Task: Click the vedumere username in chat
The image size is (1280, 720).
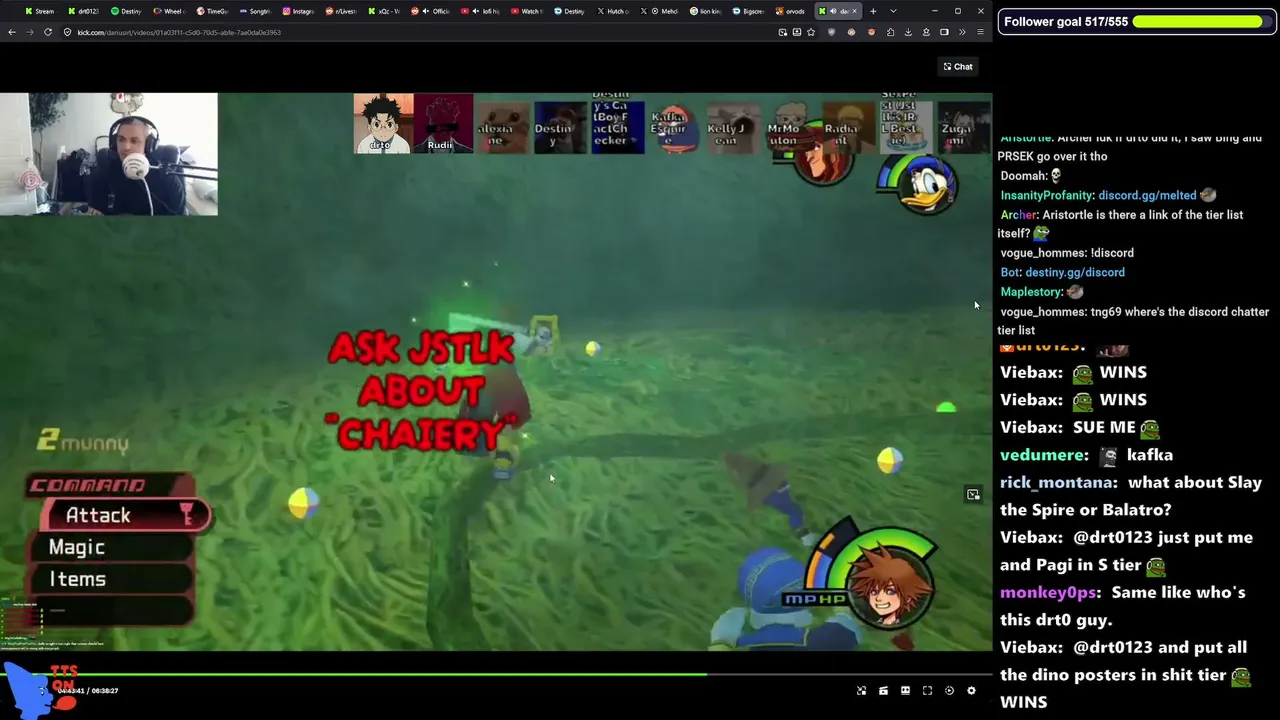Action: [x=1043, y=455]
